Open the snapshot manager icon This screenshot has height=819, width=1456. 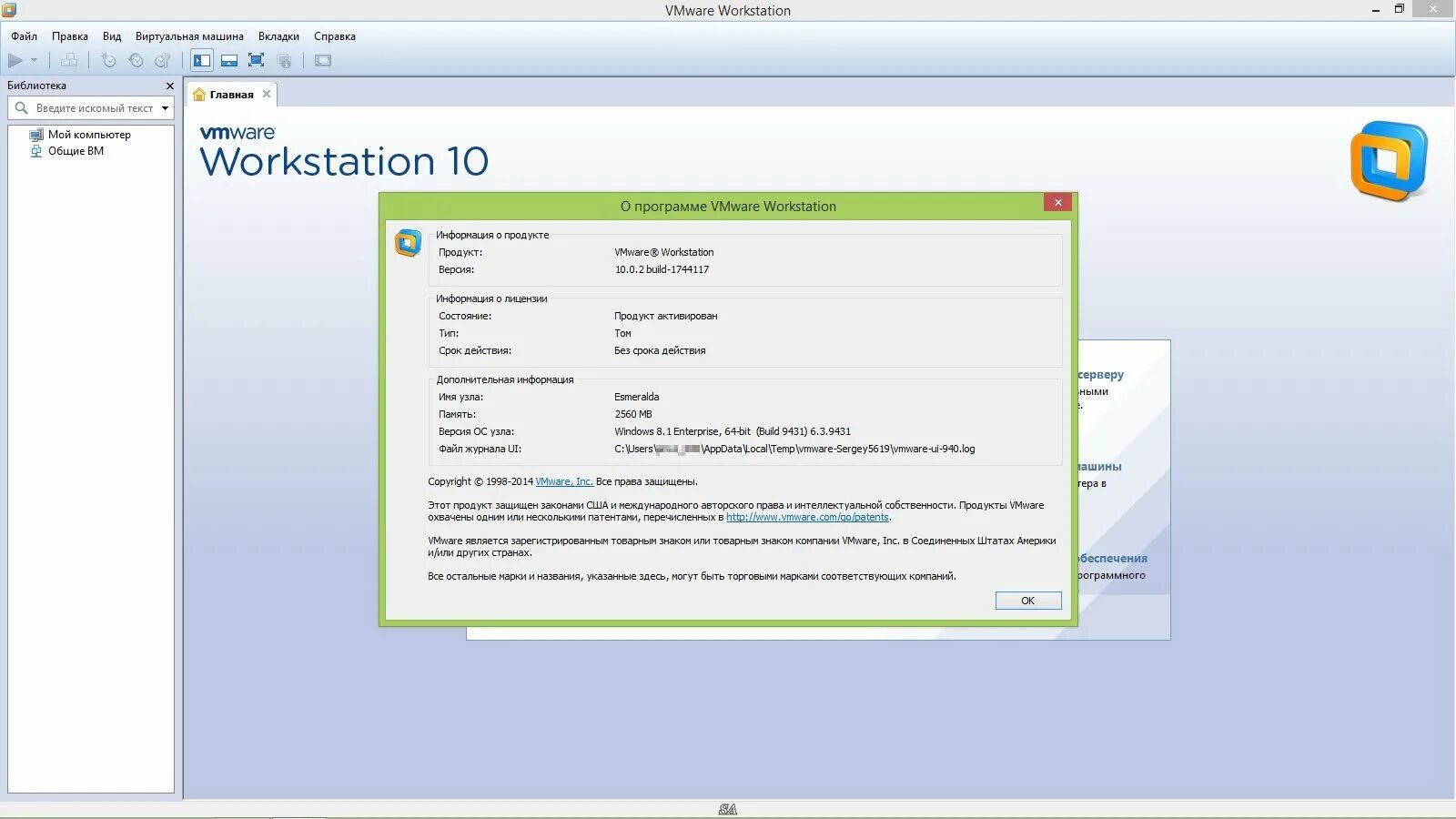tap(163, 61)
